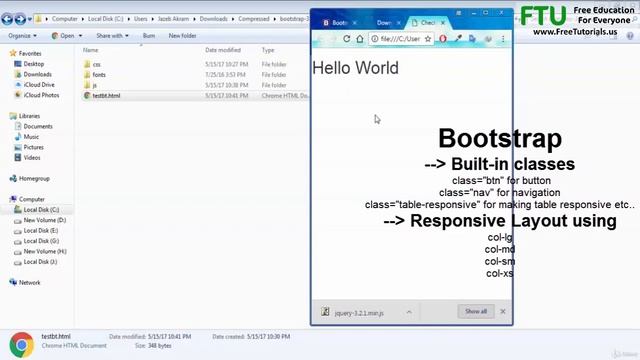This screenshot has width=640, height=360.
Task: Click Compressed in the breadcrumb path
Action: (x=254, y=19)
